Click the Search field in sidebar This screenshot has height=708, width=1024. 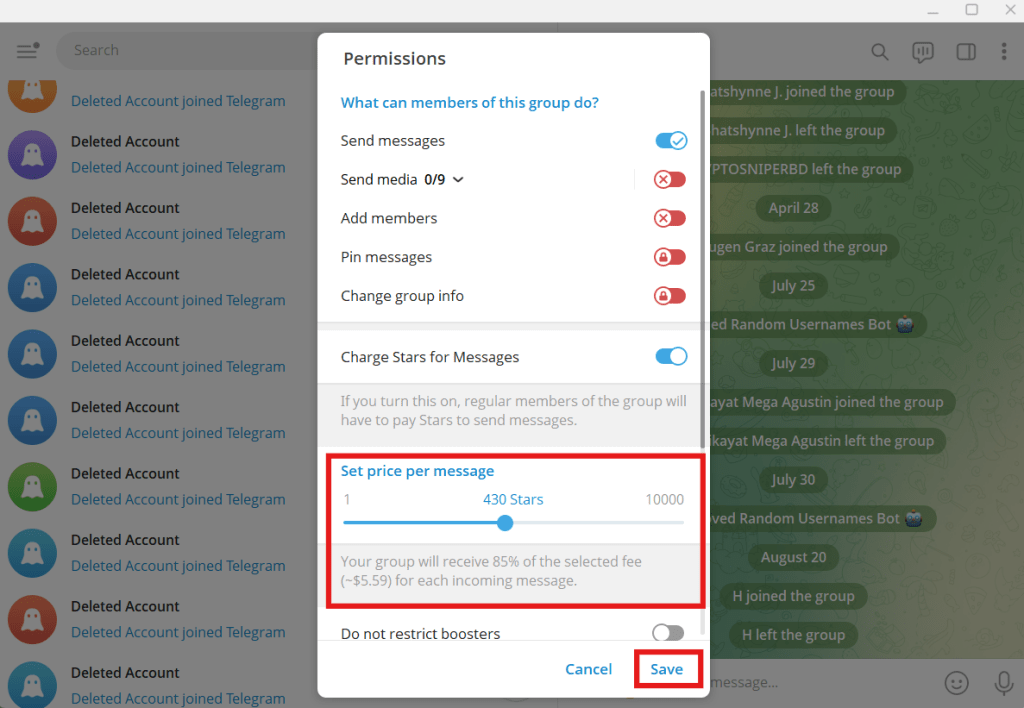click(180, 50)
